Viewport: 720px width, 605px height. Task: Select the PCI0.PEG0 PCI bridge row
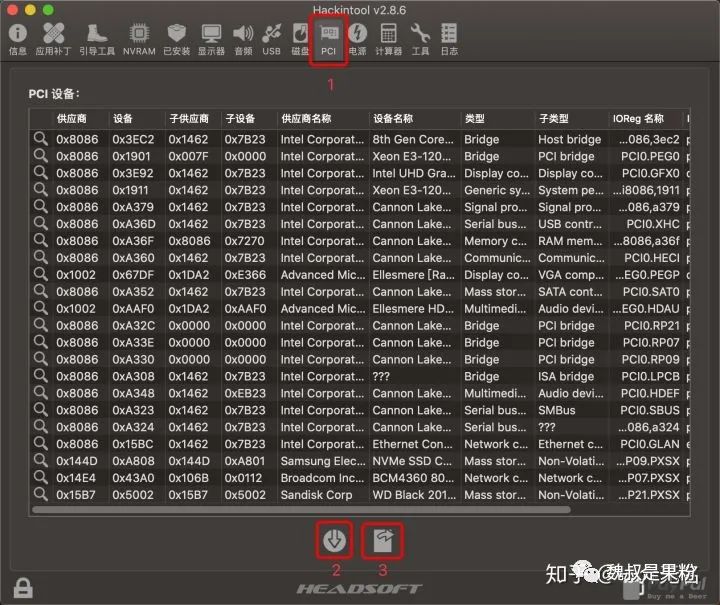[x=360, y=156]
